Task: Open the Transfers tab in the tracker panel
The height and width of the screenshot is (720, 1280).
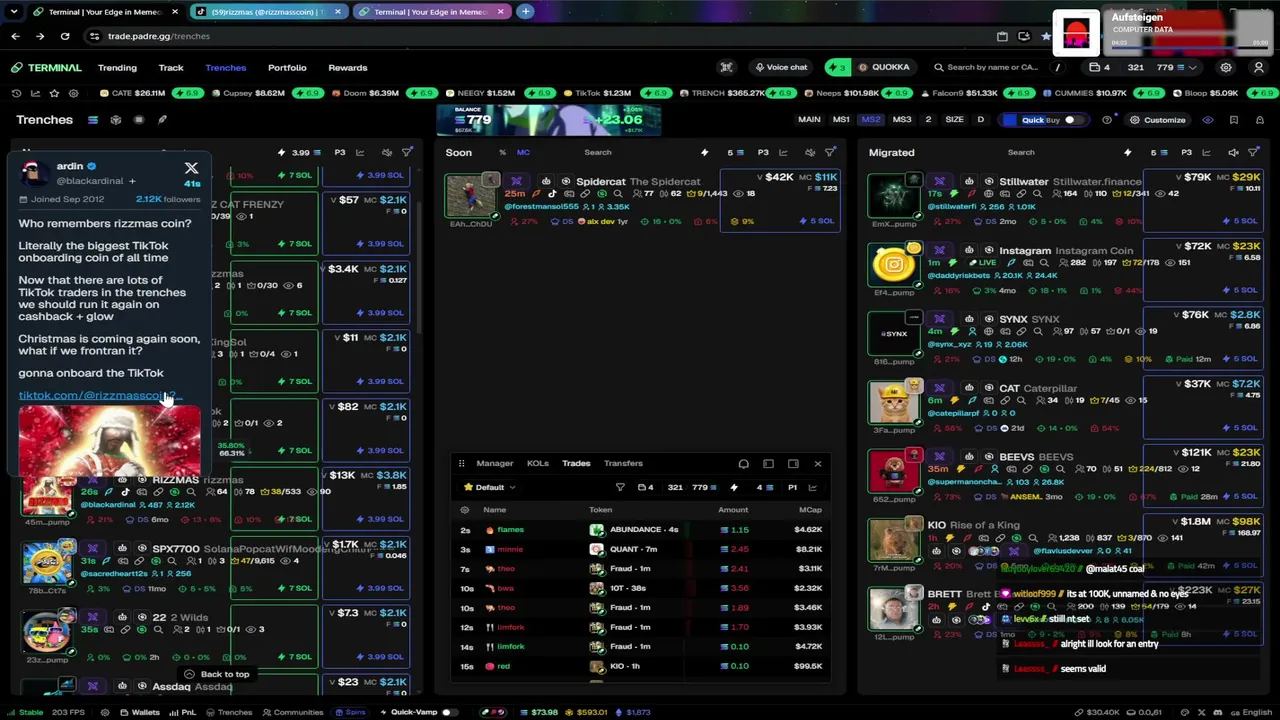Action: 623,463
